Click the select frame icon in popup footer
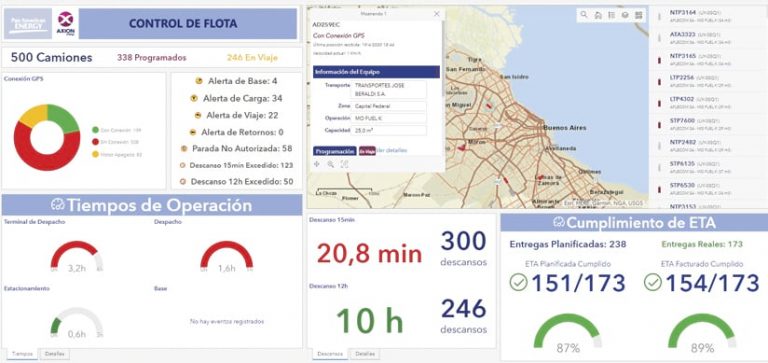768x363 pixels. tap(344, 164)
